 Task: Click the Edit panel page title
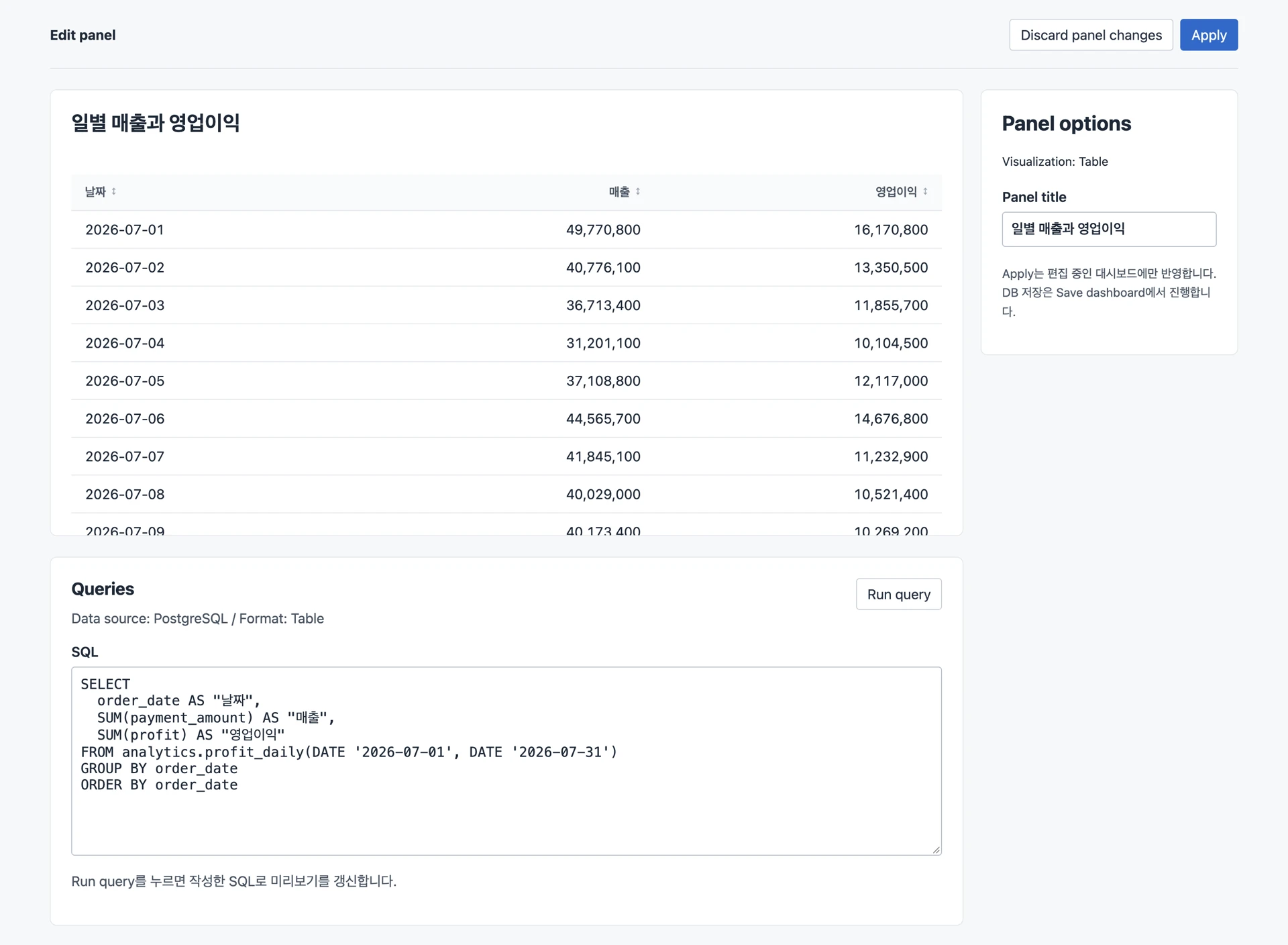click(83, 35)
